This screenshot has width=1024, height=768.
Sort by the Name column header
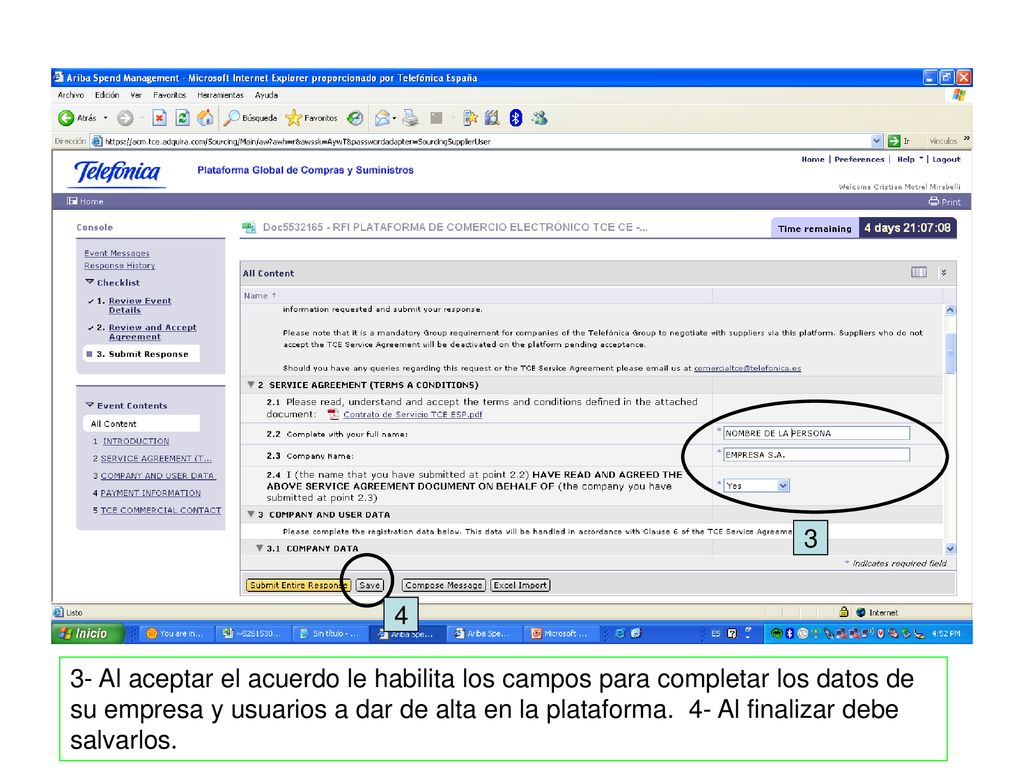tap(260, 296)
